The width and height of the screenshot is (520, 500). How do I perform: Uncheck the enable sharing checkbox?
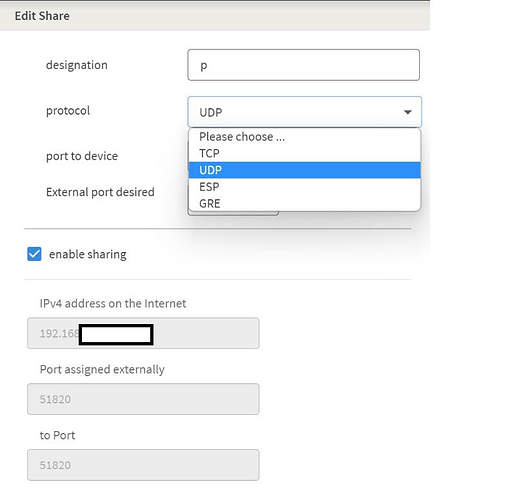click(34, 254)
